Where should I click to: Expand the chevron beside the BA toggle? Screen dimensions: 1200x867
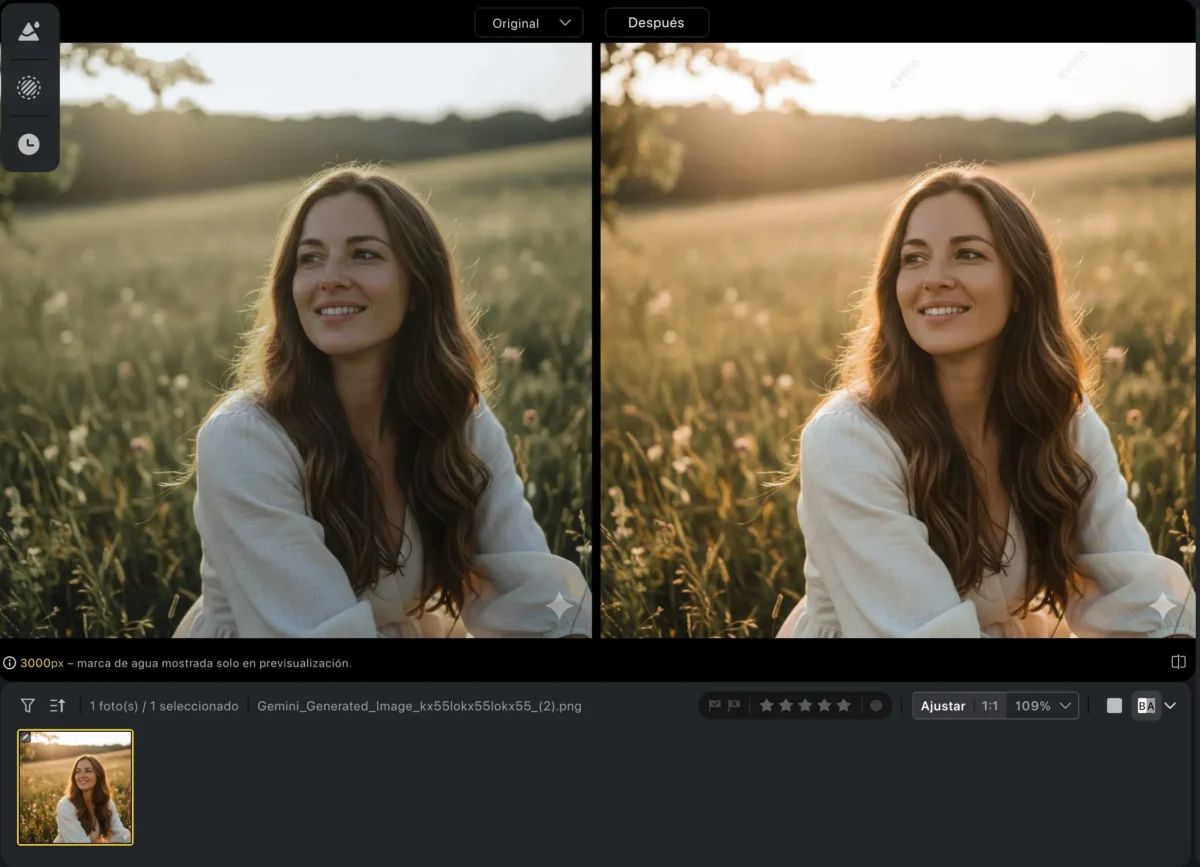click(x=1170, y=705)
